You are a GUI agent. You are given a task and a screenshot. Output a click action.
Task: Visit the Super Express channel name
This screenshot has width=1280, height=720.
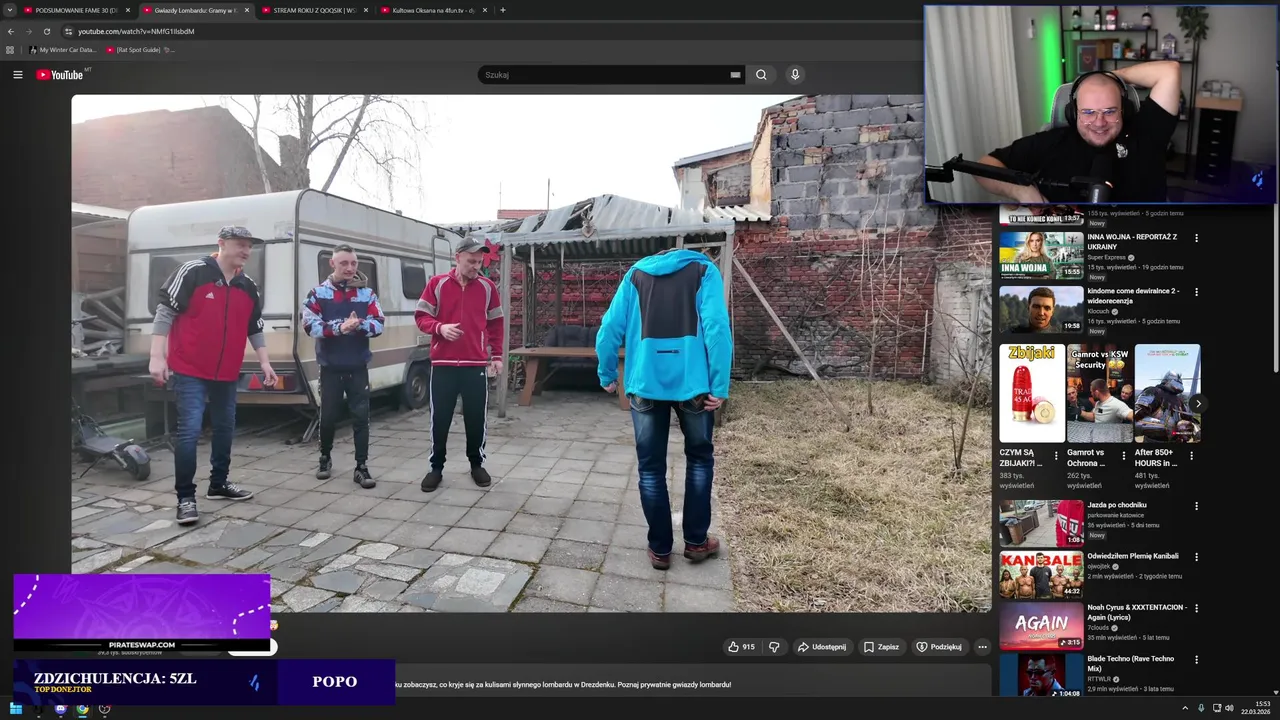pyautogui.click(x=1106, y=257)
